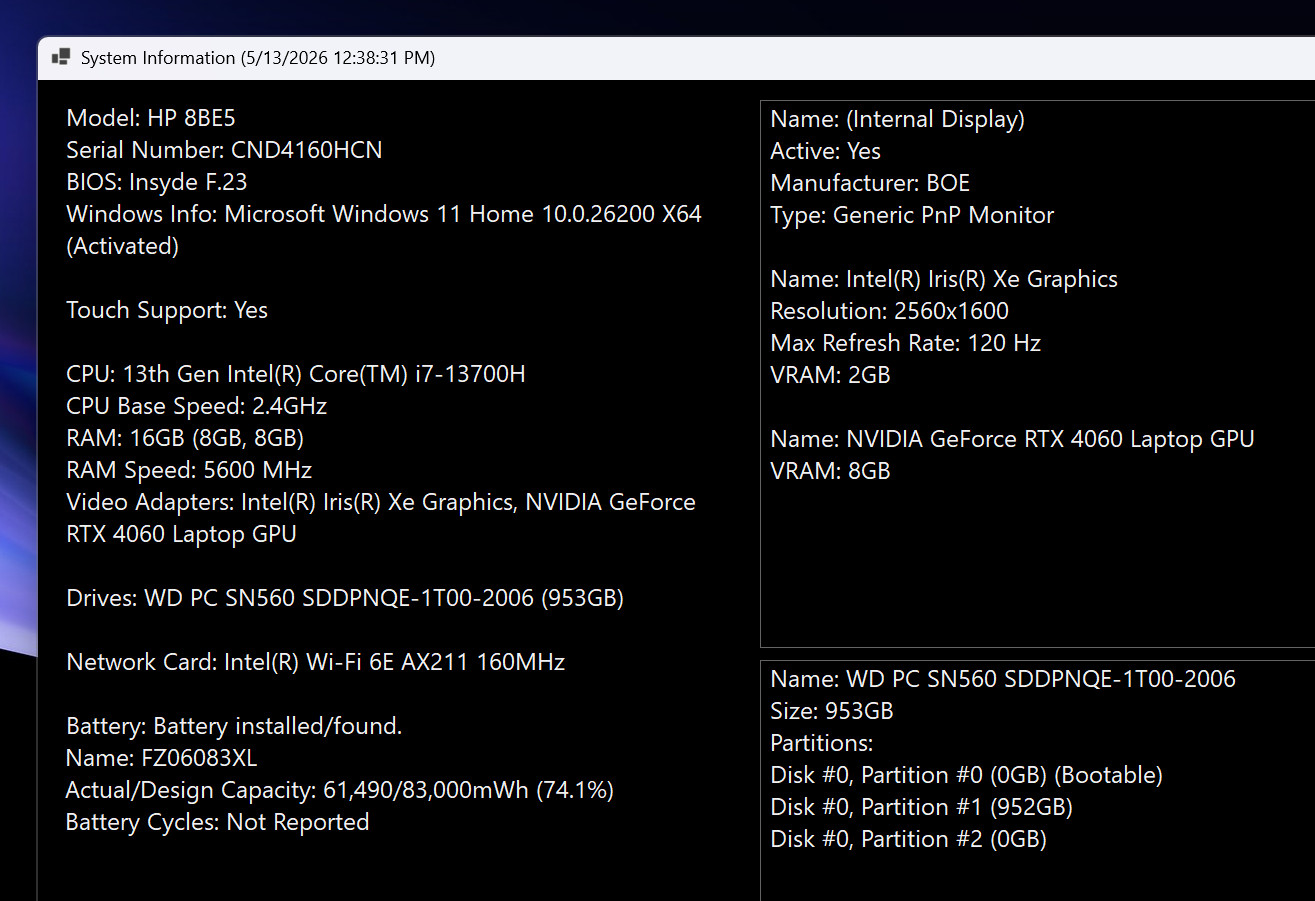Click the battery Name: FZ06083XL line

(162, 758)
